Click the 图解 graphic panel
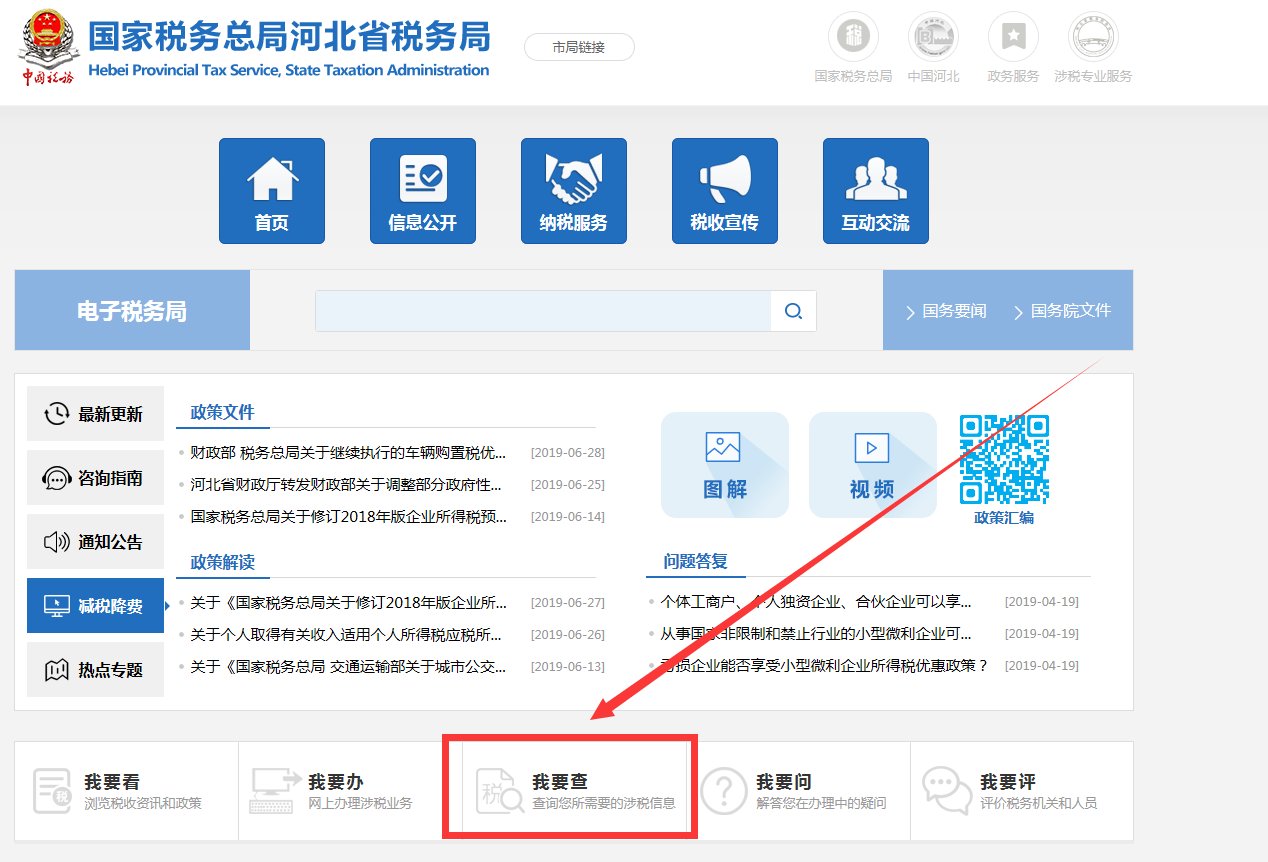 pyautogui.click(x=724, y=465)
